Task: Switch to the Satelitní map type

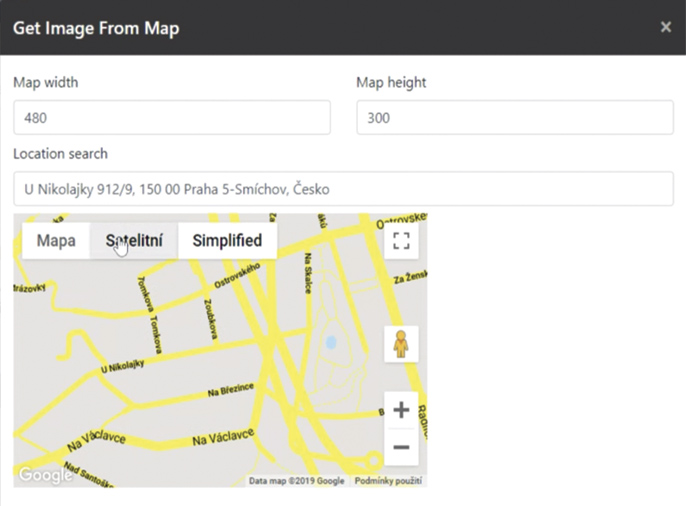Action: pyautogui.click(x=134, y=240)
